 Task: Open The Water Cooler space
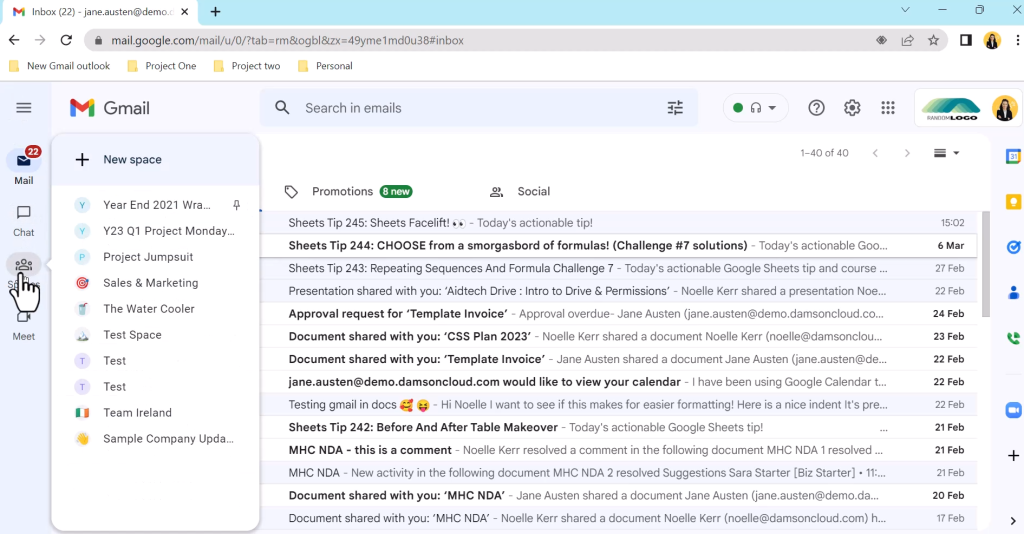pyautogui.click(x=155, y=309)
